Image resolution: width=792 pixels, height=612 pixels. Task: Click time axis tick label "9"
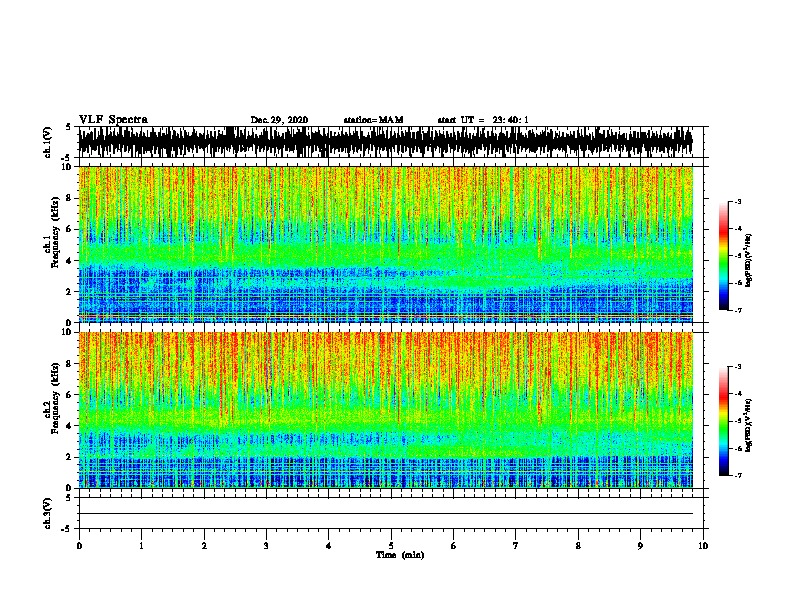(640, 546)
